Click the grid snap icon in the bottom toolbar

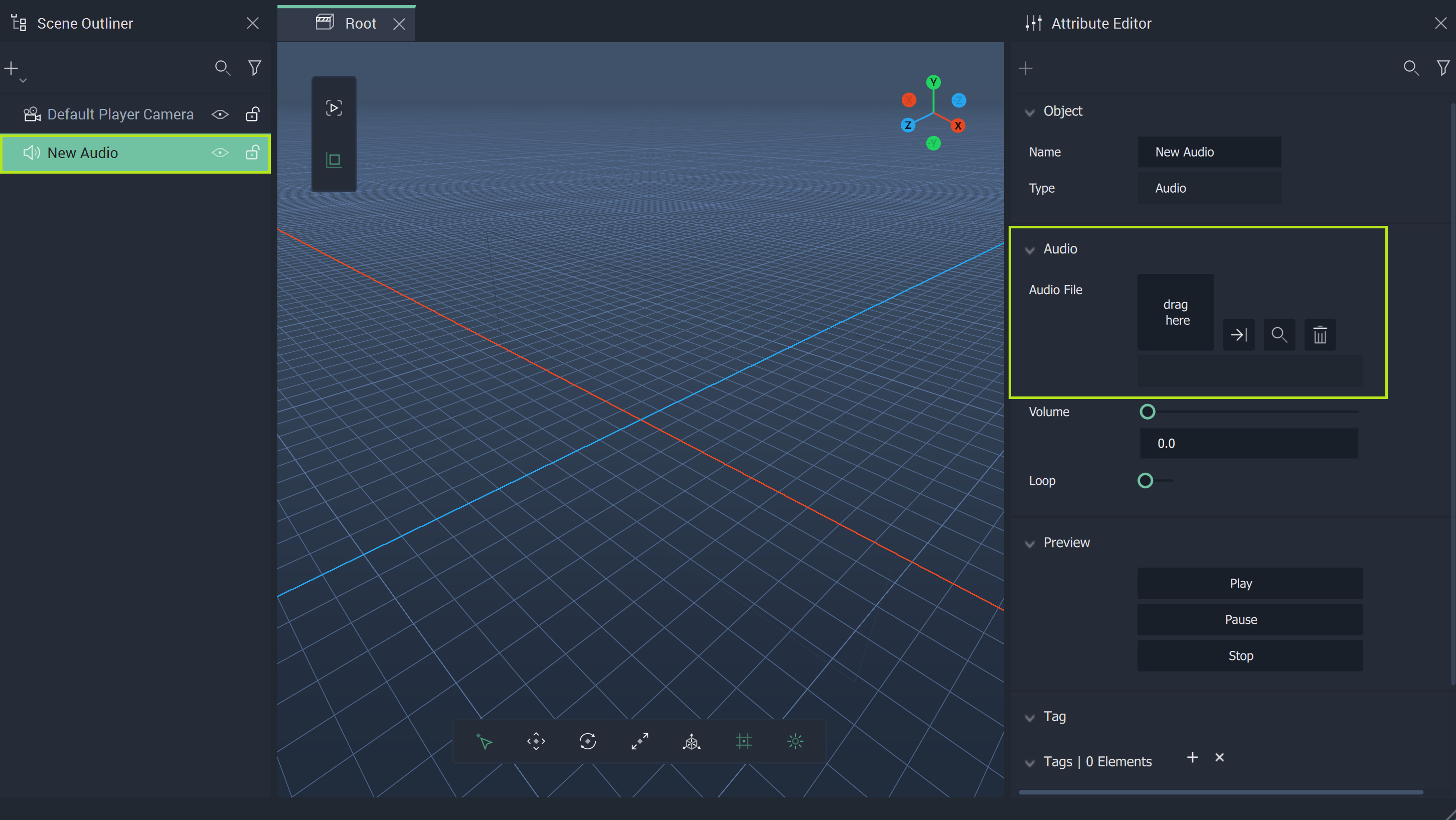pos(743,741)
